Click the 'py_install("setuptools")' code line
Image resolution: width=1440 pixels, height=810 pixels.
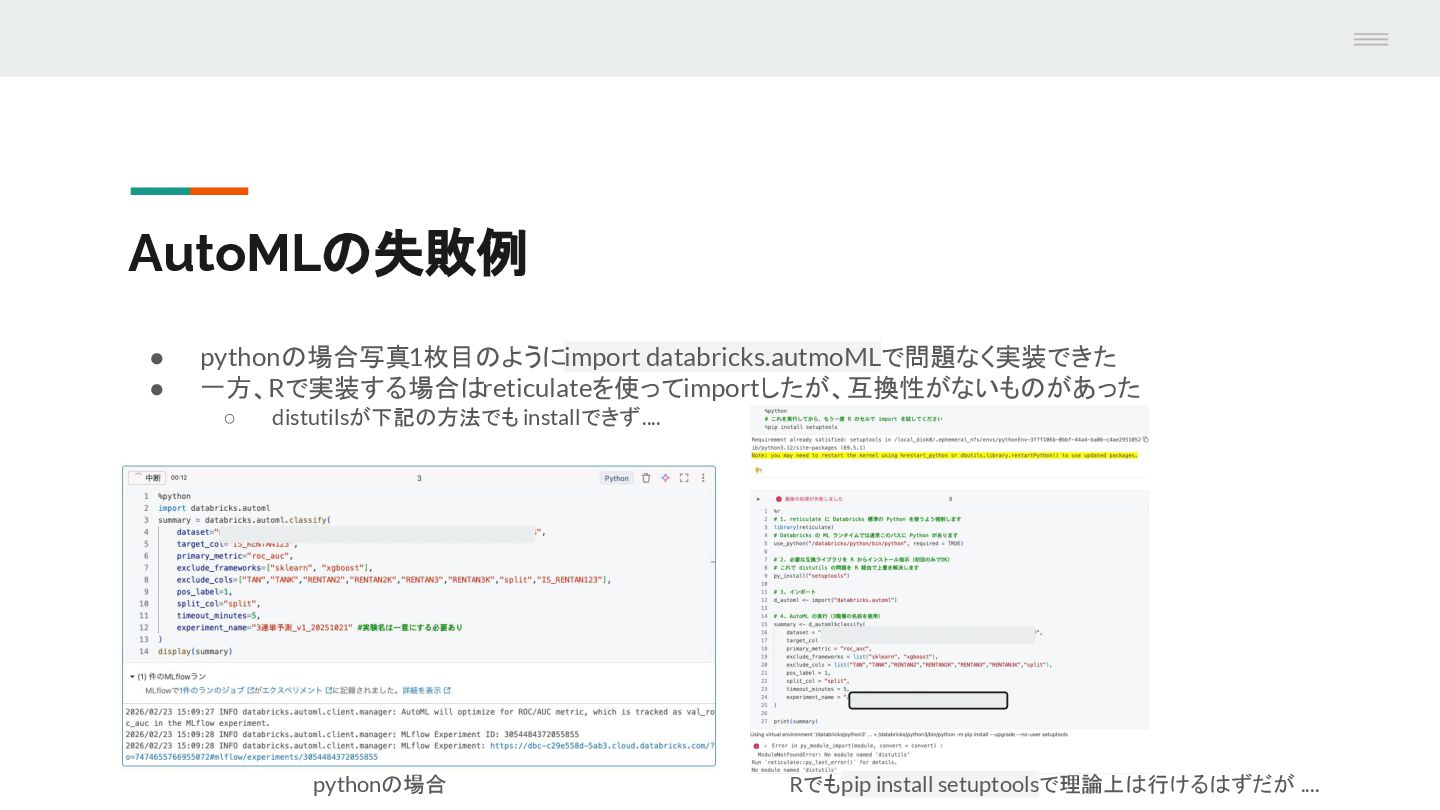coord(811,575)
